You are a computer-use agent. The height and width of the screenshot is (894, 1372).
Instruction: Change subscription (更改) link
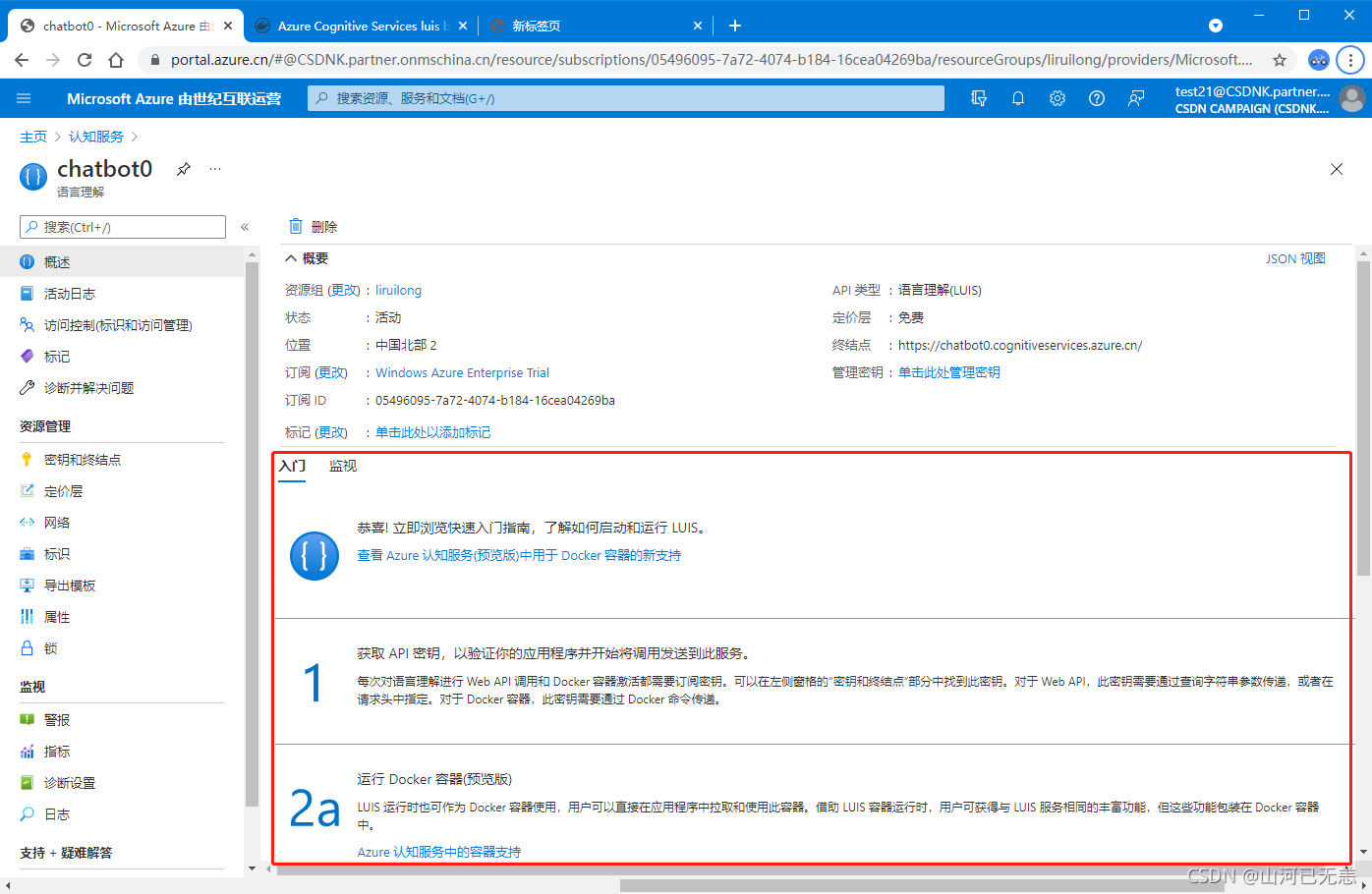tap(331, 372)
